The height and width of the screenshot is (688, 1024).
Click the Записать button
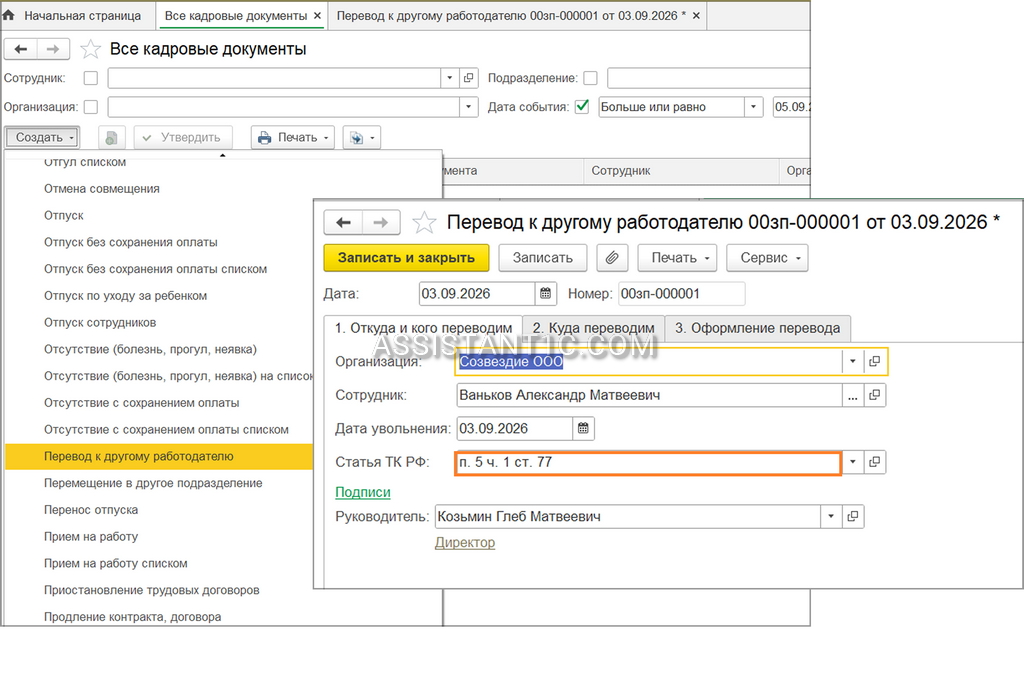543,258
